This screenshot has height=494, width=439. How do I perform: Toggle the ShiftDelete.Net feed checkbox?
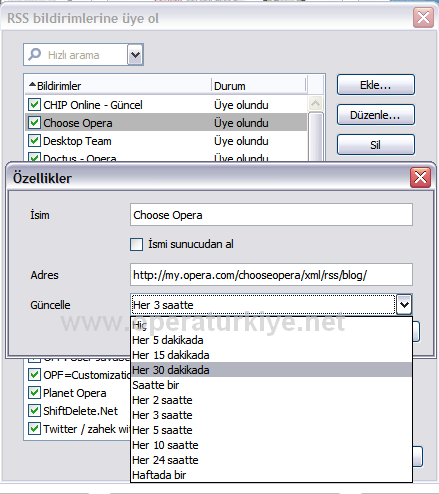(34, 411)
